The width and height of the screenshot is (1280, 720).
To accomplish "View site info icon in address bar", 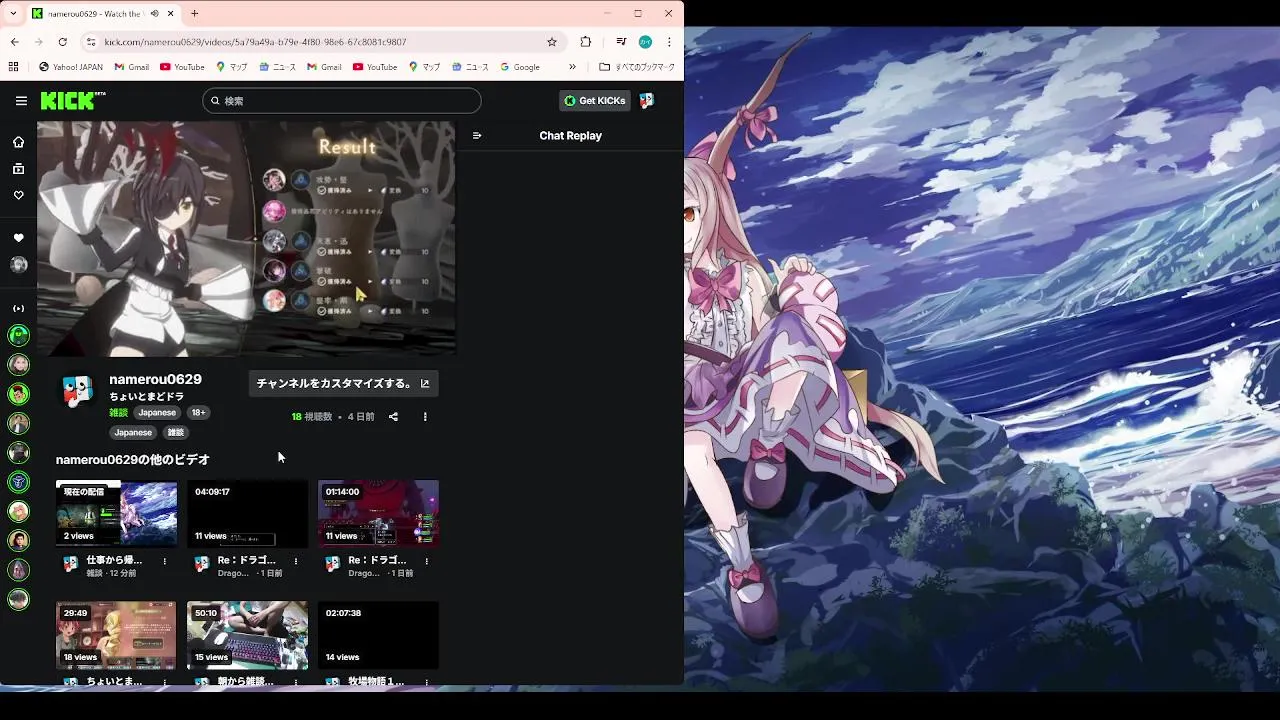I will (x=91, y=42).
